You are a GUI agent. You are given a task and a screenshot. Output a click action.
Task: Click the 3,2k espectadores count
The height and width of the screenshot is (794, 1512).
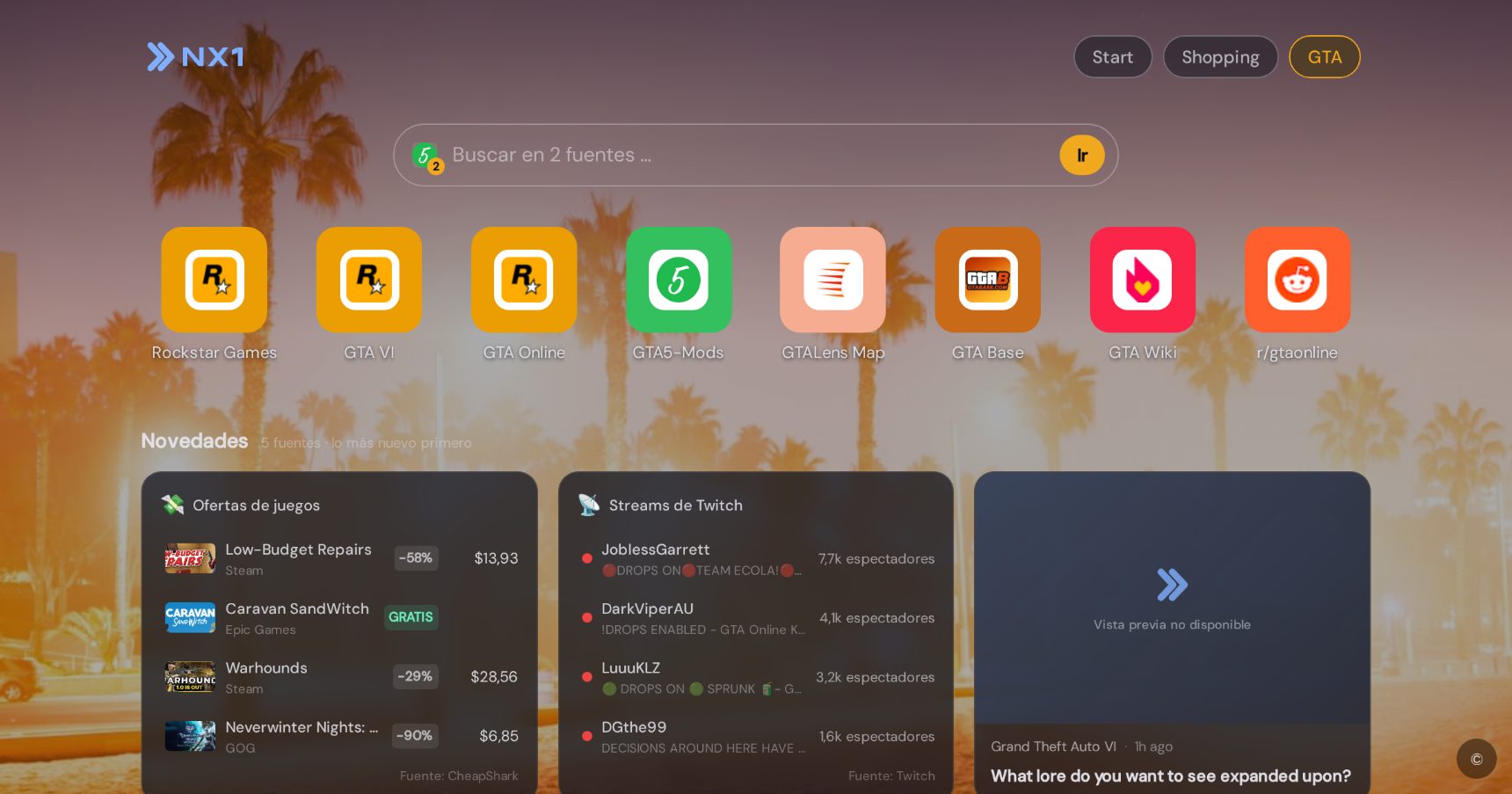click(x=876, y=677)
